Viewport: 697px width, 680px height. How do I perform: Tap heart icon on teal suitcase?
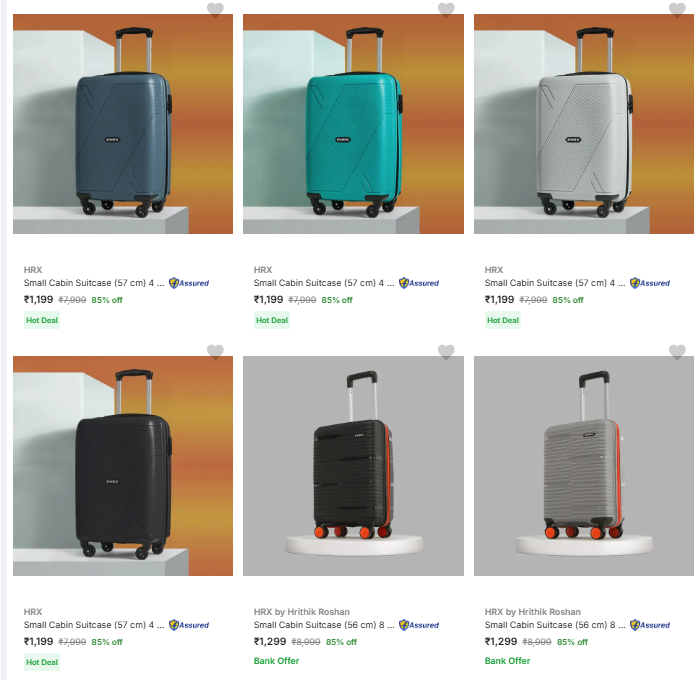[x=446, y=10]
